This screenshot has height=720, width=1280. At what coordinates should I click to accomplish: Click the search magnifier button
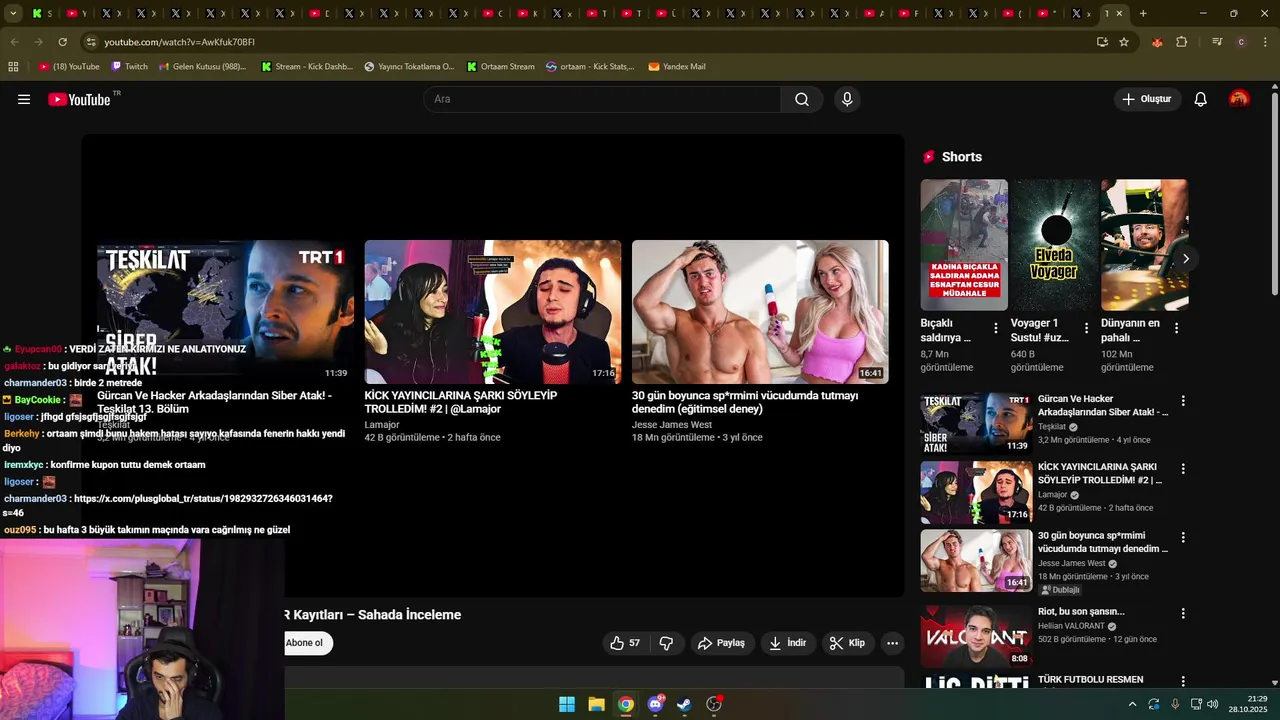coord(802,99)
